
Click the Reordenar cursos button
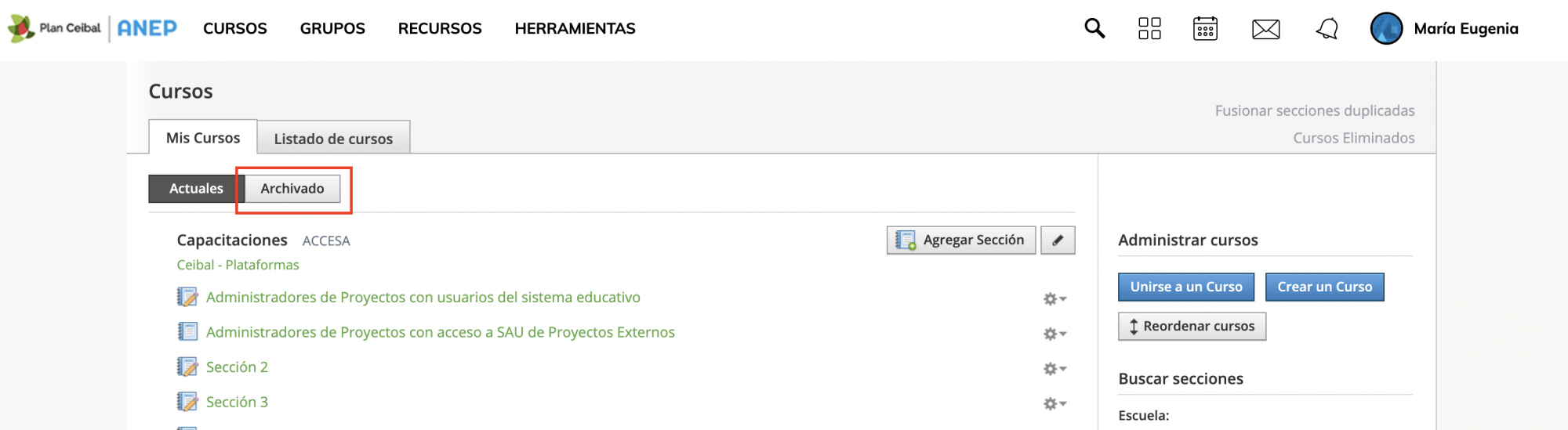(x=1192, y=326)
